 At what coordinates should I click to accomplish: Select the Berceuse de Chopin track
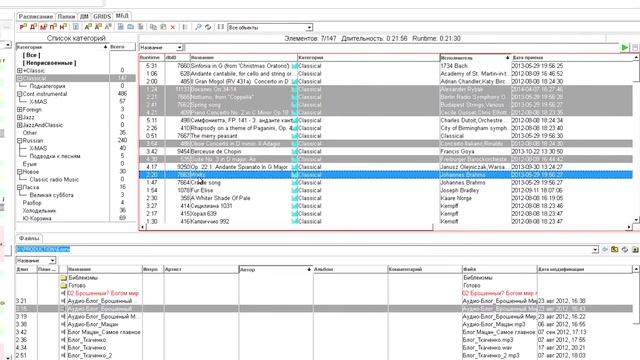386,151
